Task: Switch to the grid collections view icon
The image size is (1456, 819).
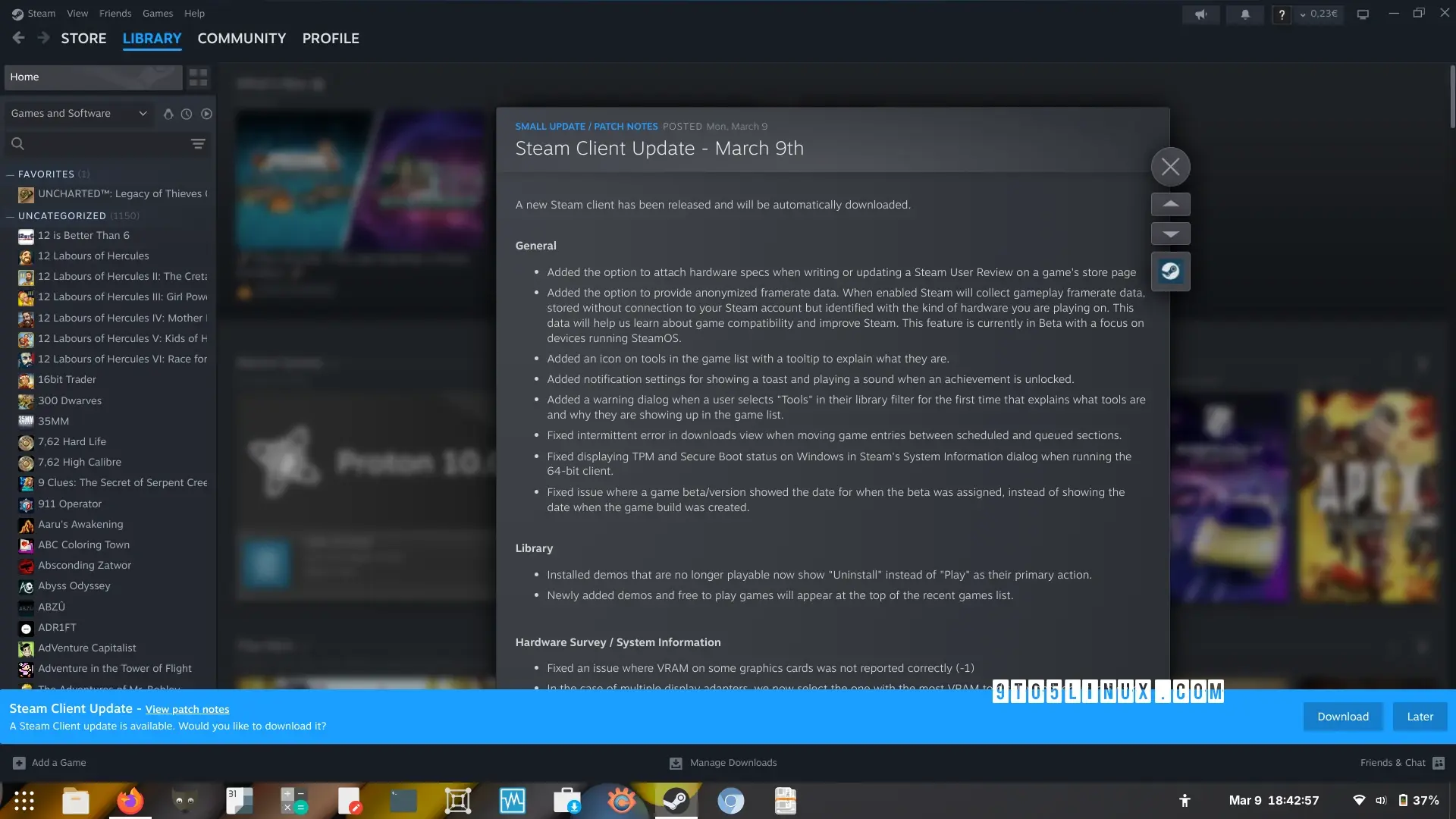Action: pyautogui.click(x=198, y=77)
